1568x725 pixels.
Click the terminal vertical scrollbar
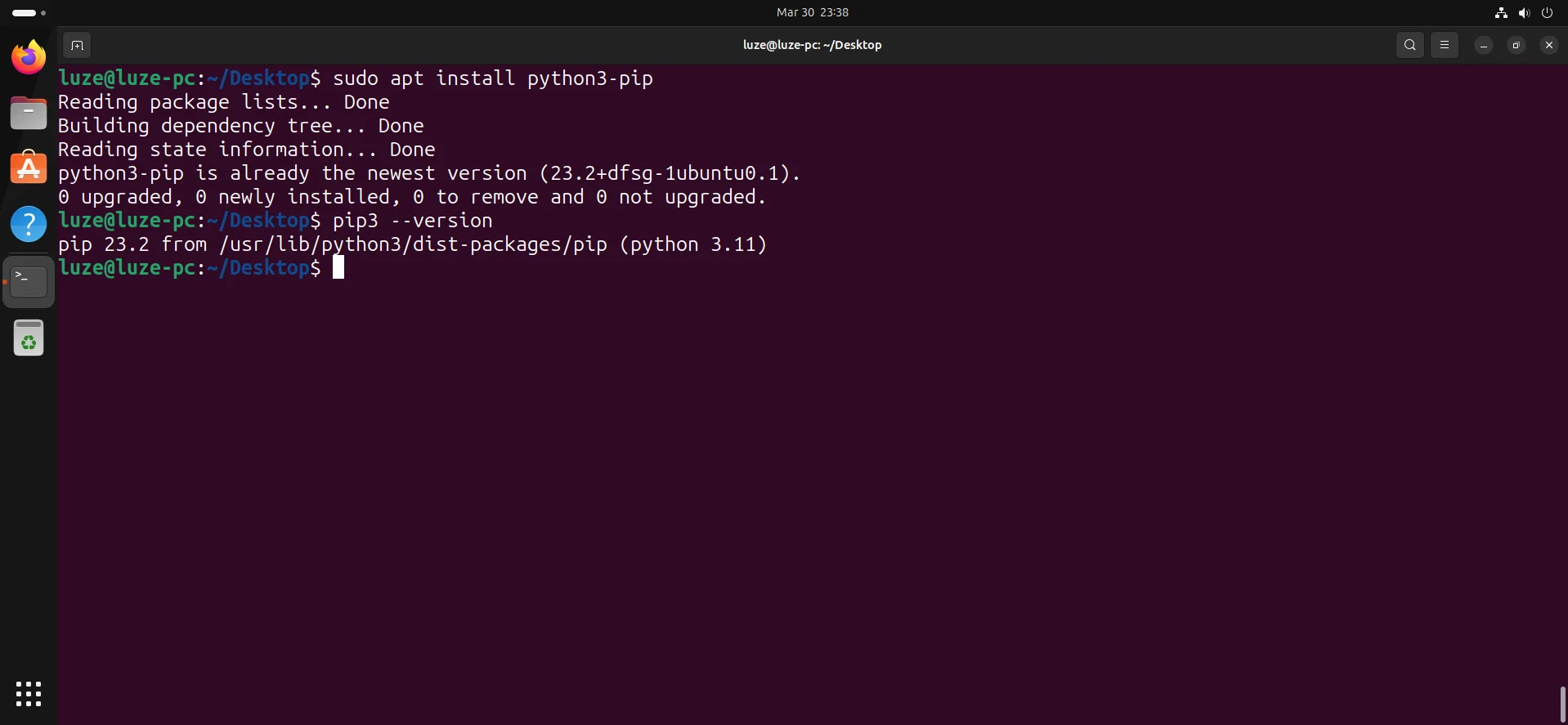coord(1562,703)
